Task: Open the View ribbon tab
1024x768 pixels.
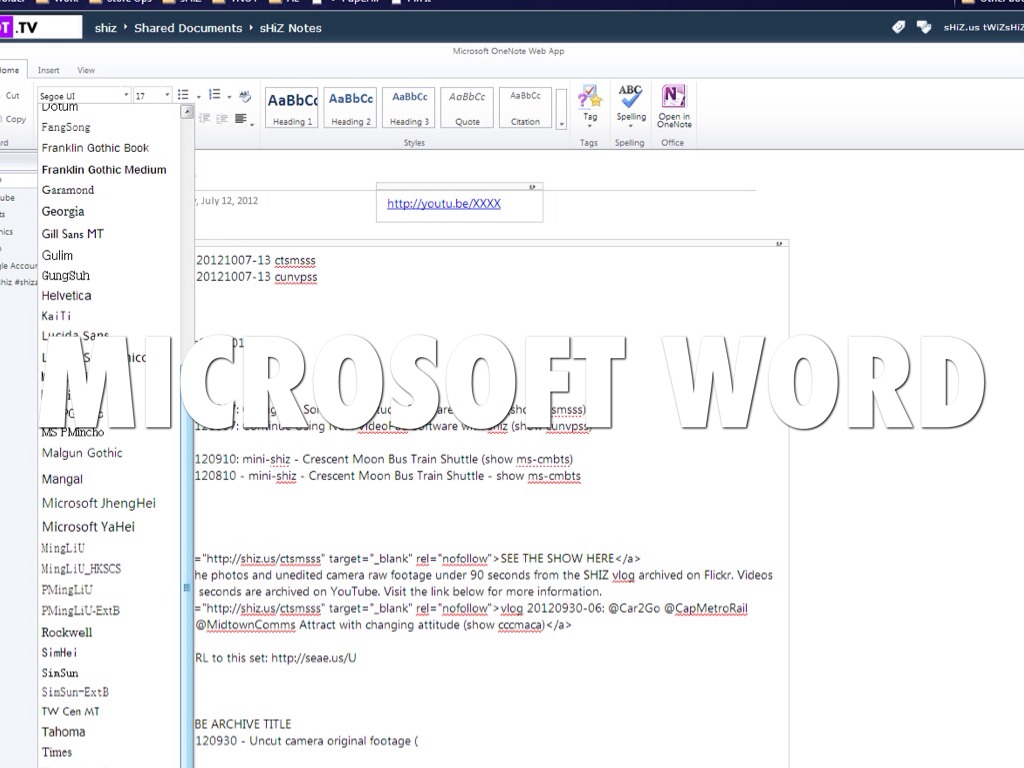Action: [x=86, y=70]
